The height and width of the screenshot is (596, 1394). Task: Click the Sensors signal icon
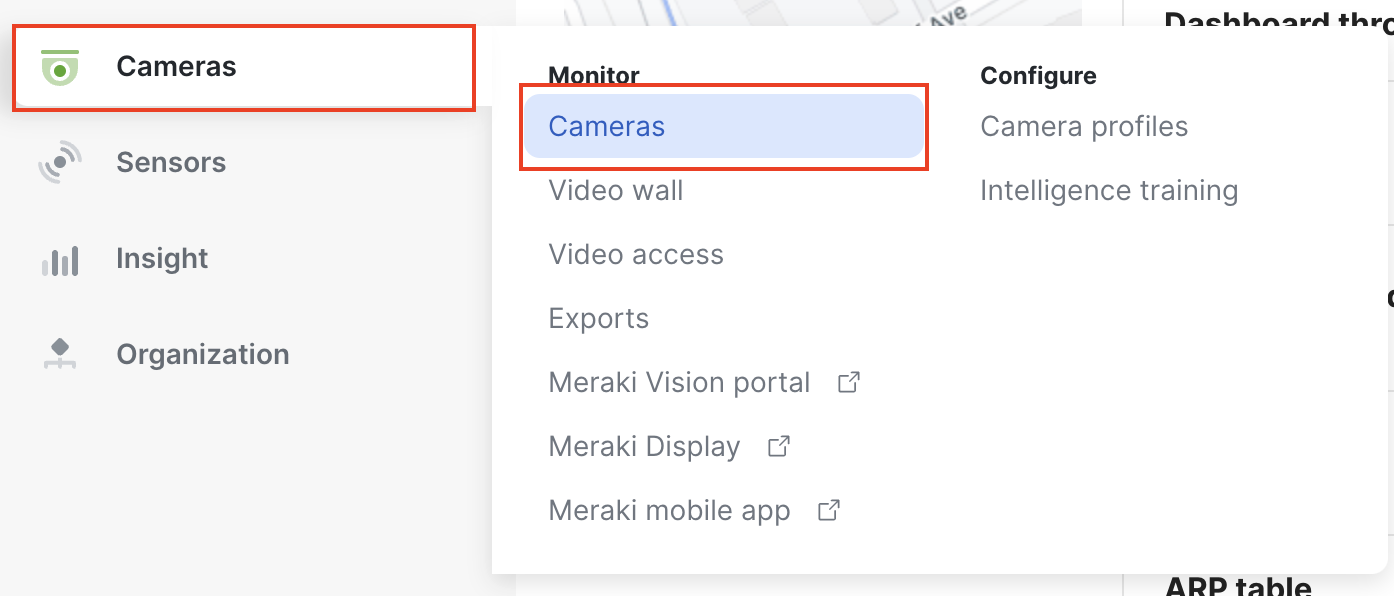60,162
